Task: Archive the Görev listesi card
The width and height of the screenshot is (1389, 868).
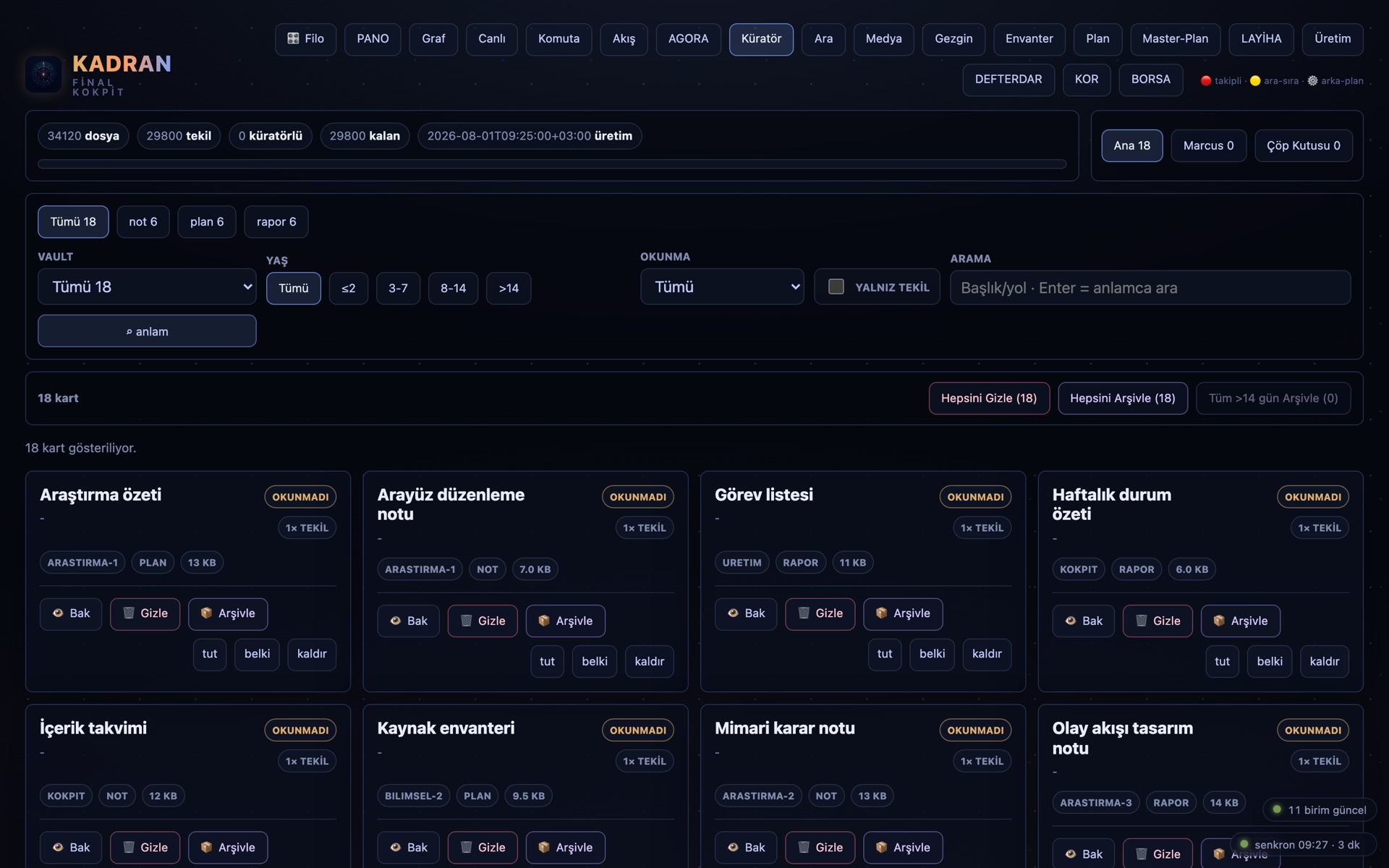Action: [903, 613]
